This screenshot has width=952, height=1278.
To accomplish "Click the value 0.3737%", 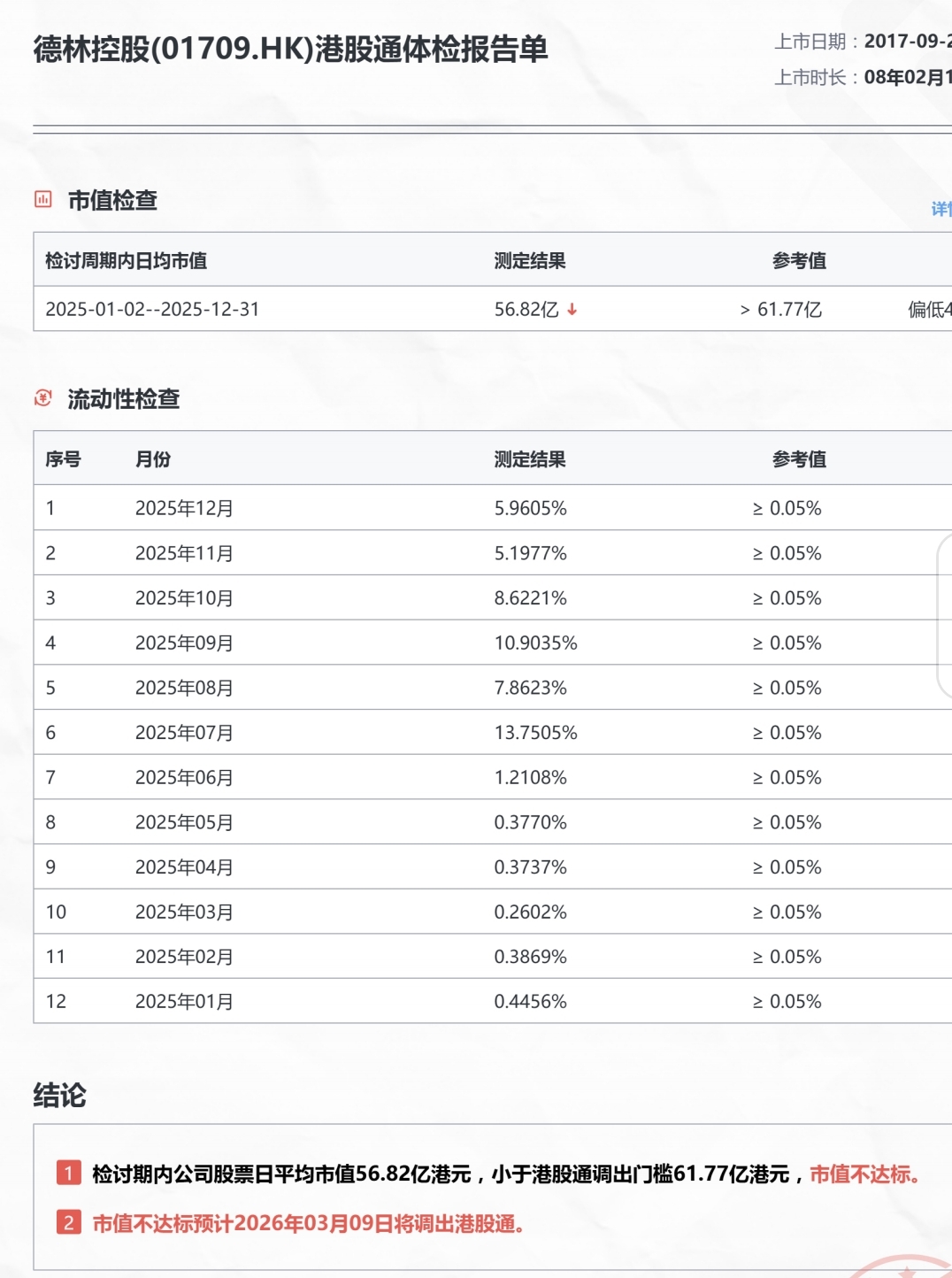I will [530, 866].
